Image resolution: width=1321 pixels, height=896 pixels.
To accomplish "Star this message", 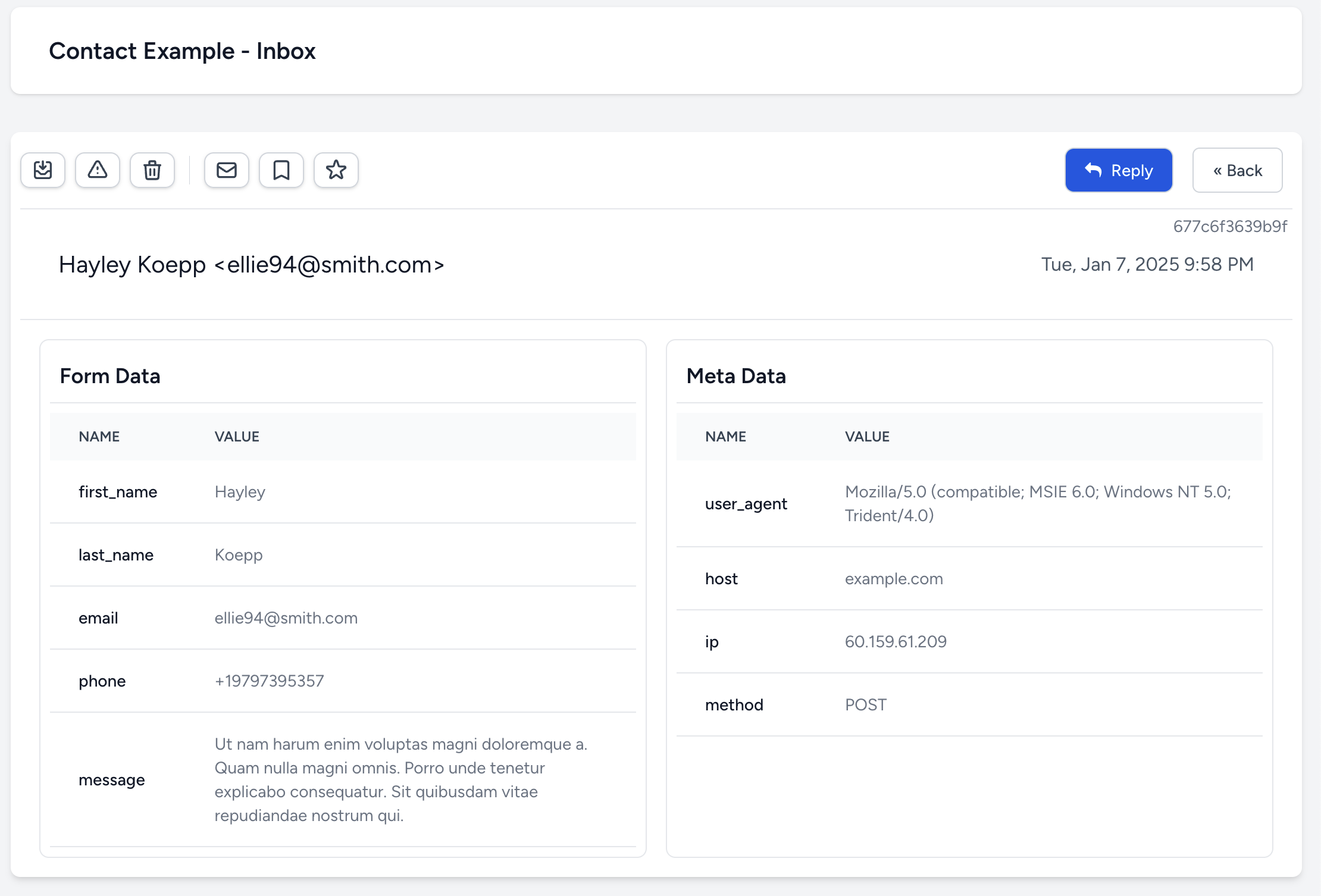I will tap(336, 170).
